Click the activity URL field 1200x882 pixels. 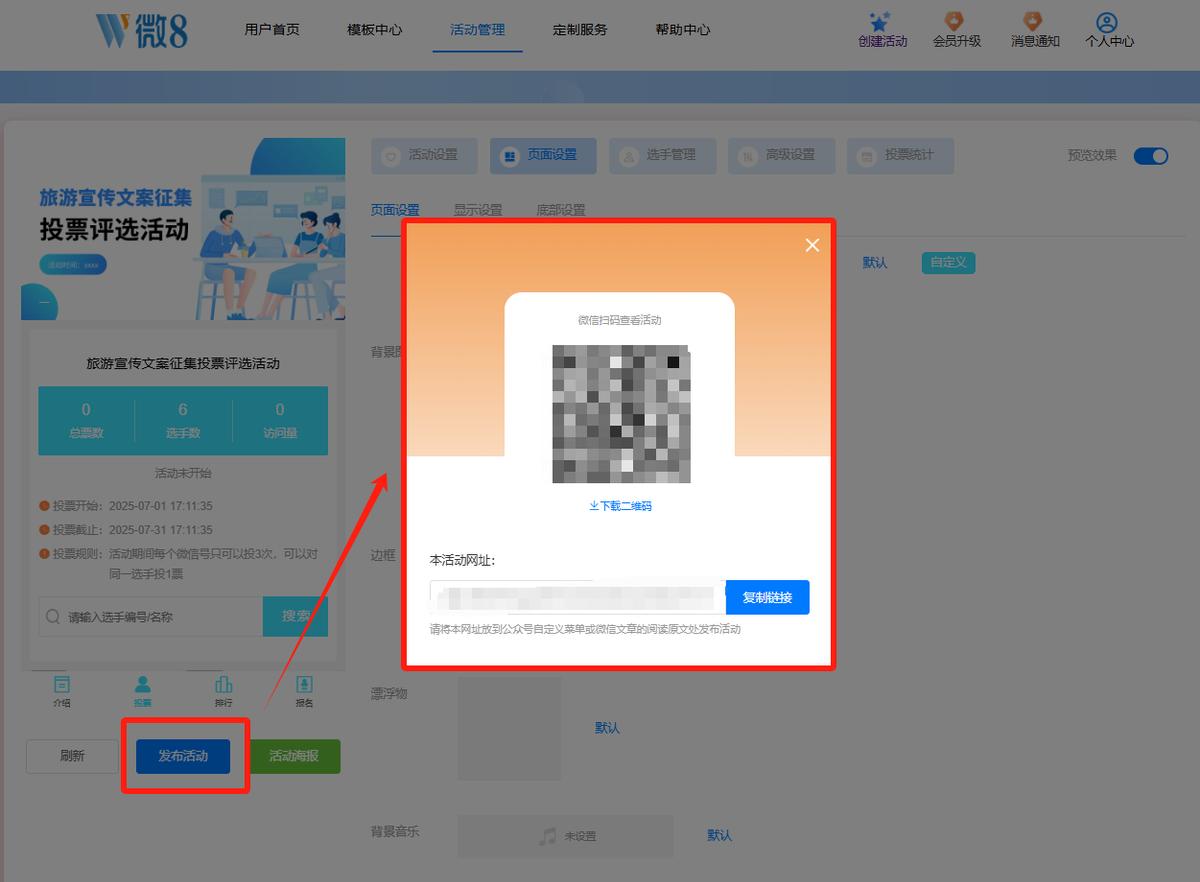[x=578, y=597]
